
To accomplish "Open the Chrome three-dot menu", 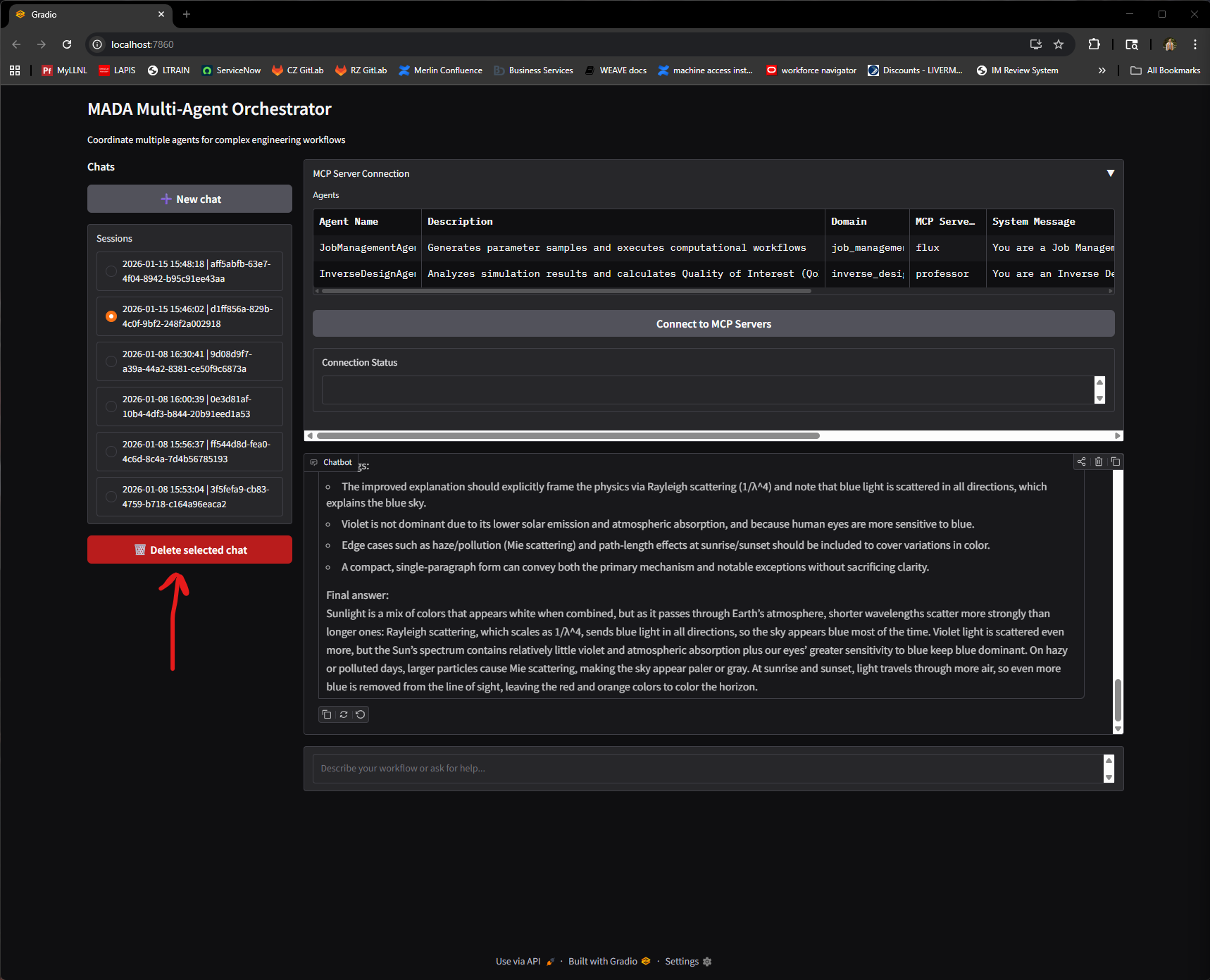I will coord(1195,44).
